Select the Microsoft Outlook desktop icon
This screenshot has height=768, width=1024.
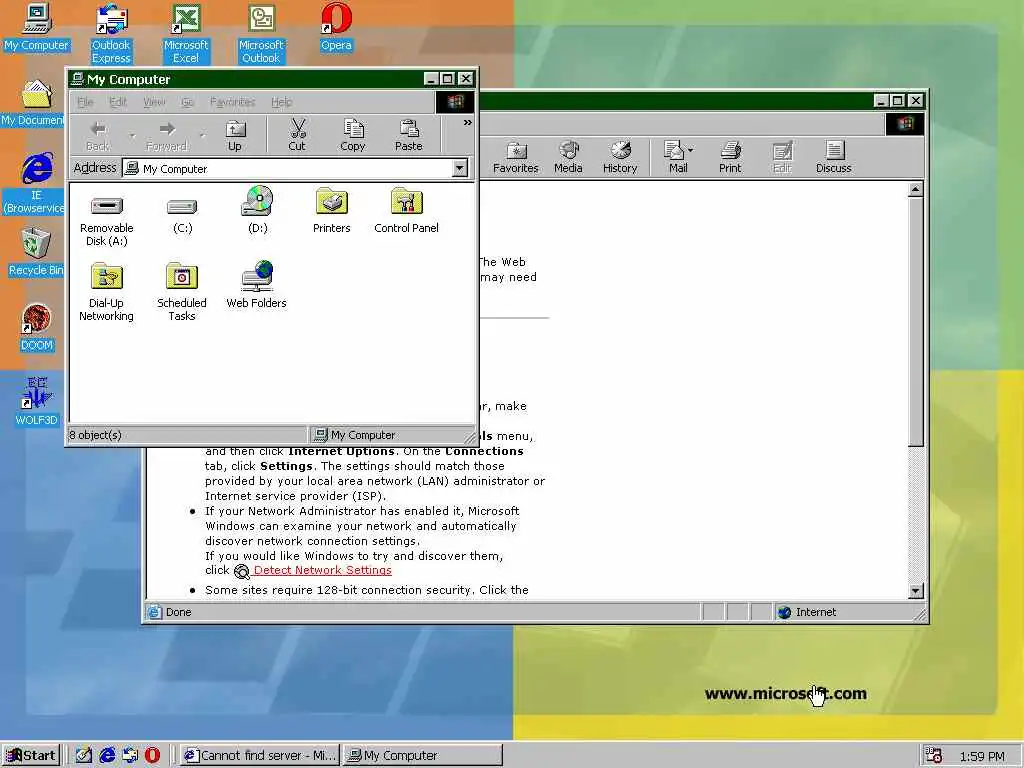pos(261,34)
